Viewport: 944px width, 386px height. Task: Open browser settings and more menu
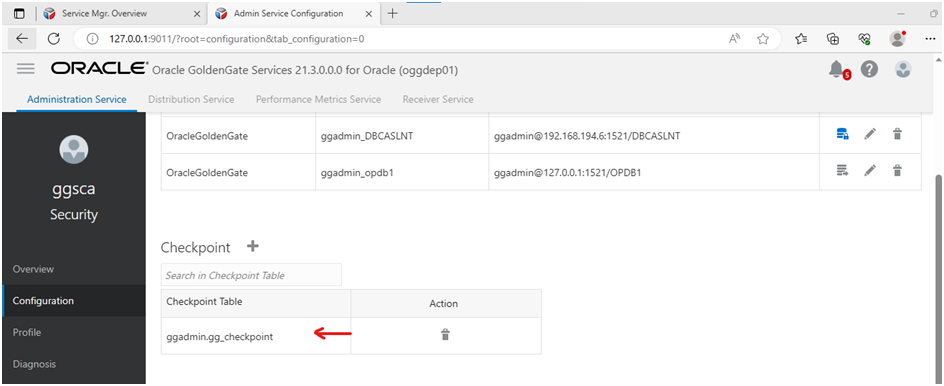[930, 39]
